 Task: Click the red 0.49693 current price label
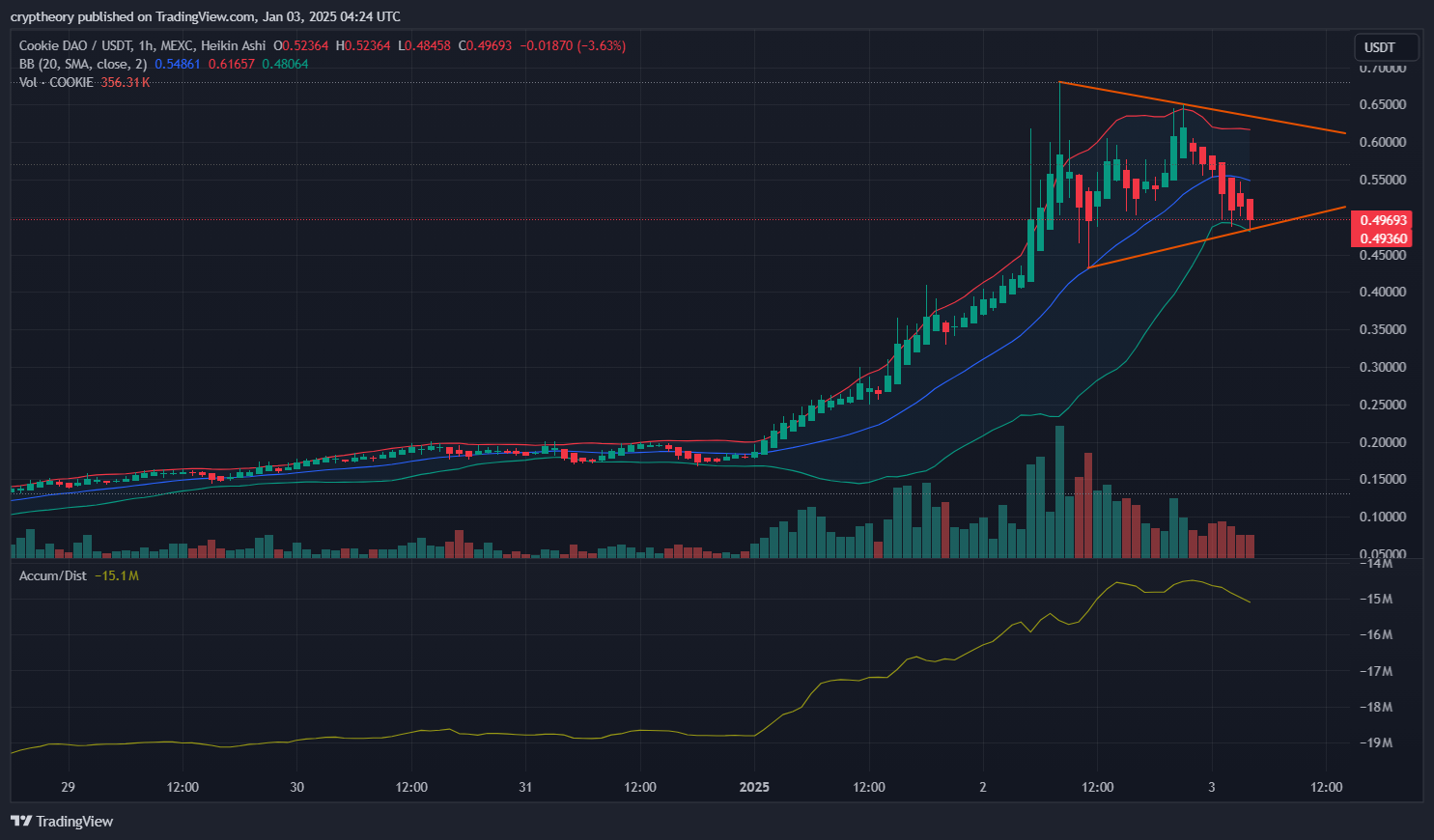click(1381, 220)
